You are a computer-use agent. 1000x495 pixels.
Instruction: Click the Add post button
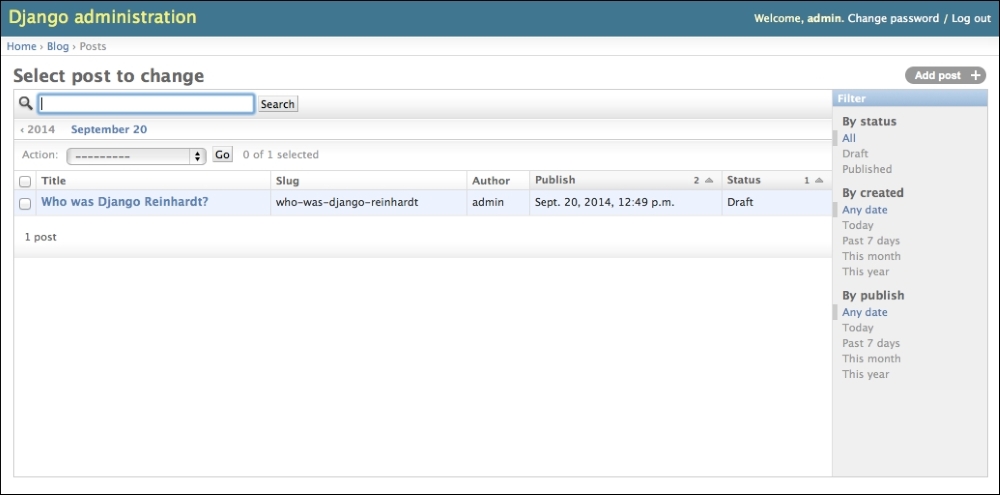coord(946,75)
